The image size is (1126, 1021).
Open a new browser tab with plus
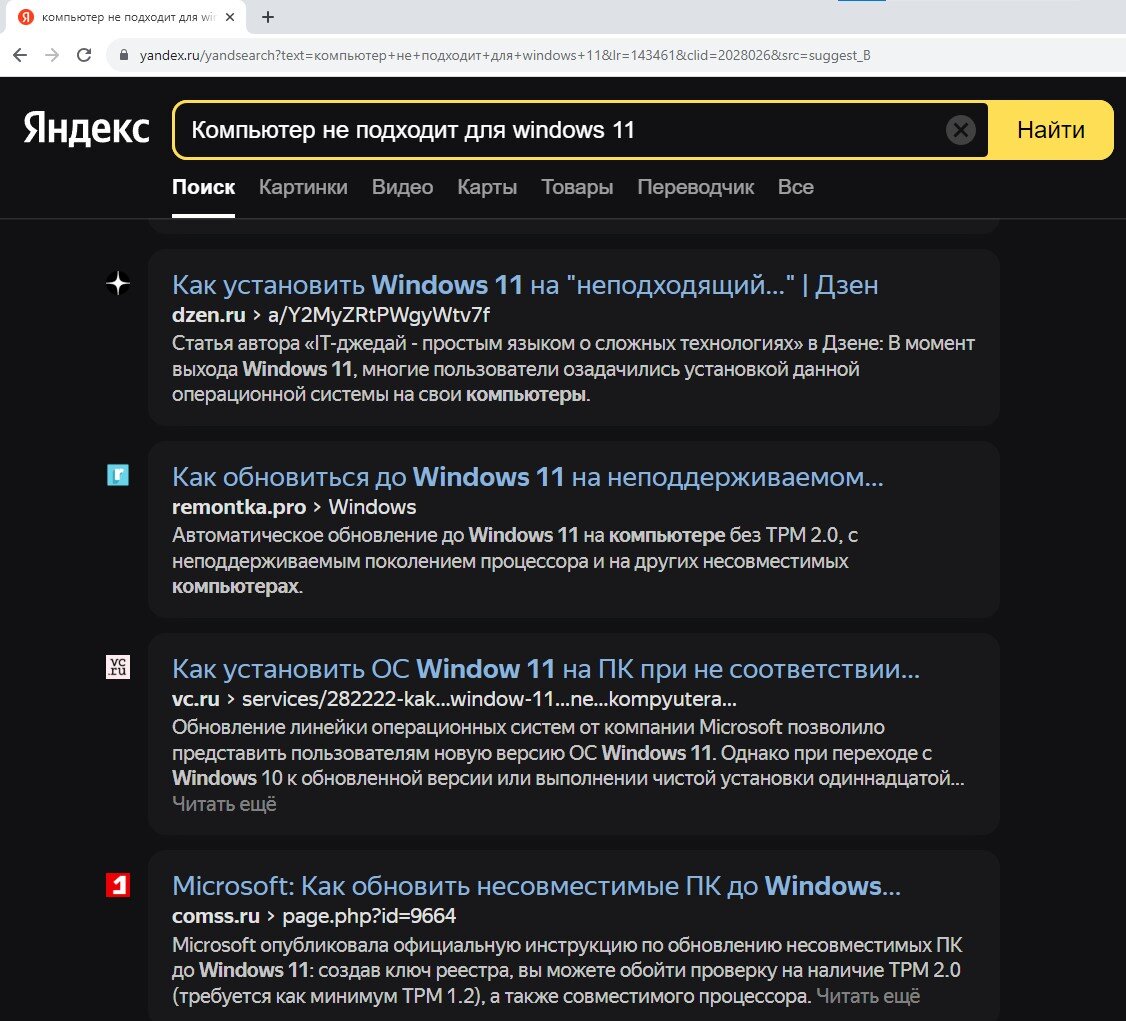pyautogui.click(x=268, y=17)
